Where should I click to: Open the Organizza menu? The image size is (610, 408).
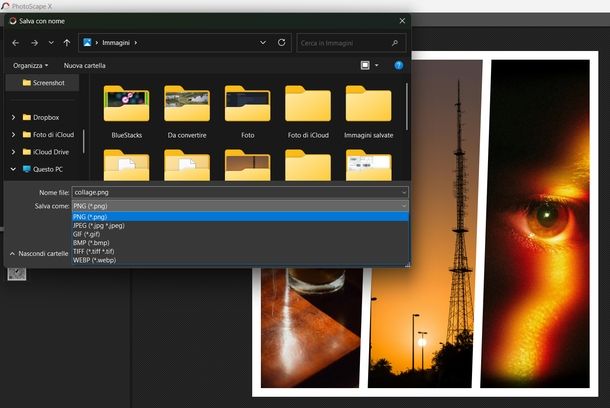point(30,66)
